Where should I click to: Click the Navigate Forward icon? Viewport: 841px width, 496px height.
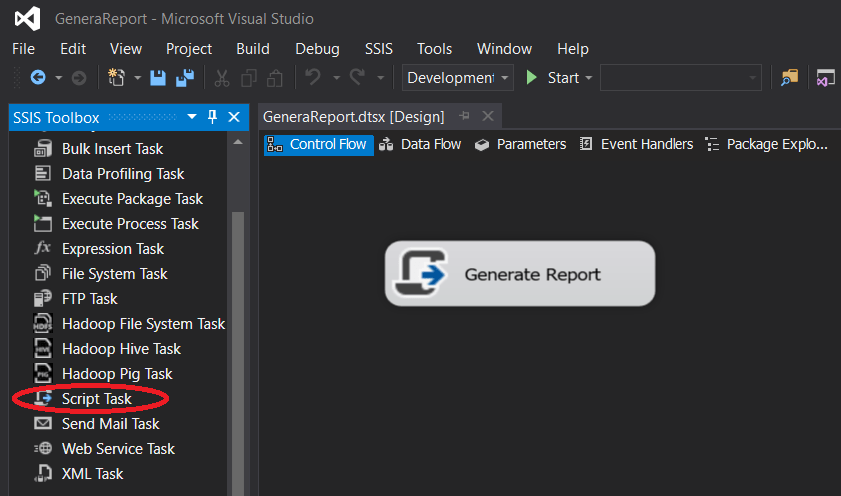(x=79, y=78)
